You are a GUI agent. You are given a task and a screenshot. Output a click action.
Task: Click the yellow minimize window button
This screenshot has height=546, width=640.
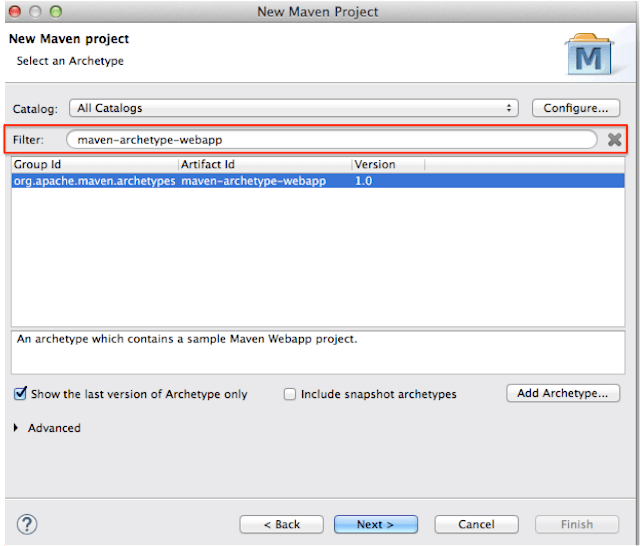(x=35, y=10)
